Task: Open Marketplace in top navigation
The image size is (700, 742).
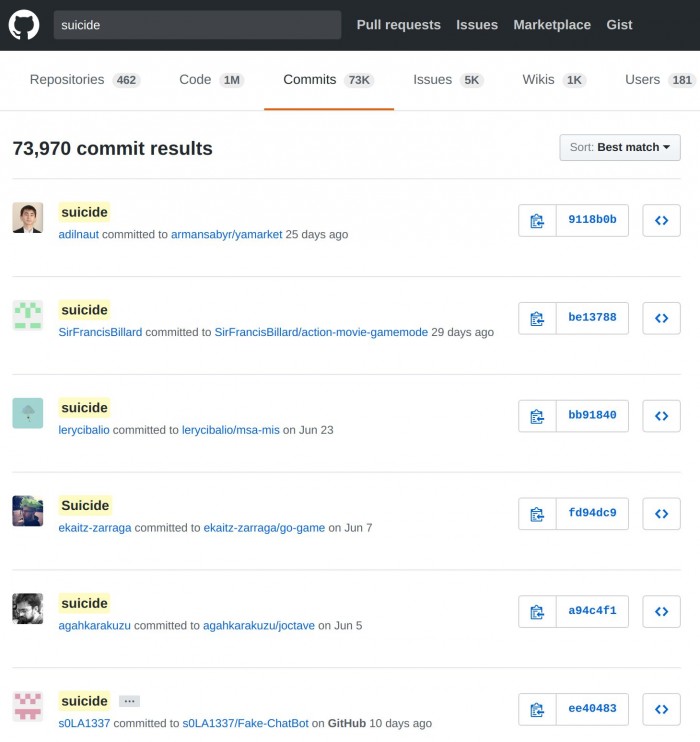Action: click(x=552, y=25)
